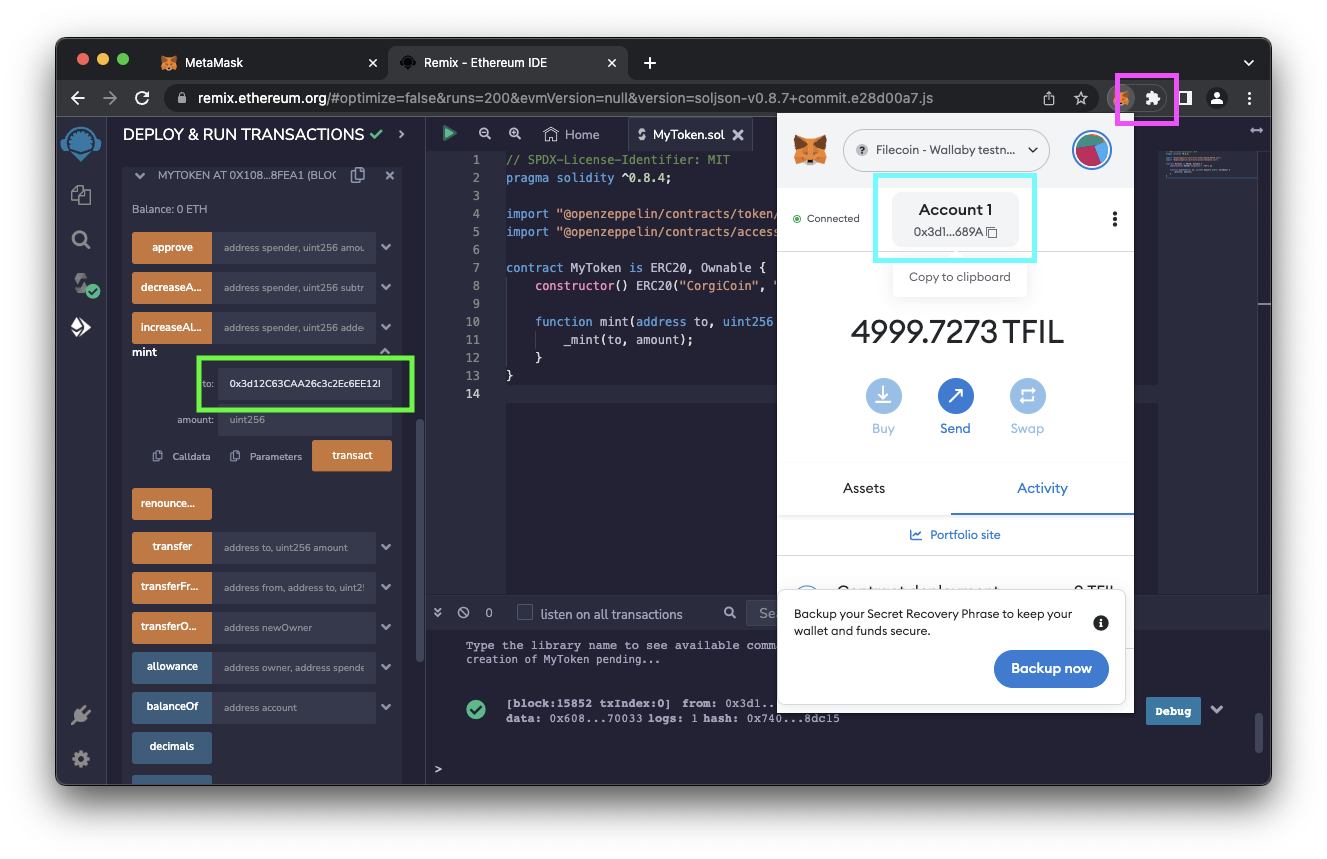
Task: Expand the balanceOf function chevron
Action: coord(386,707)
